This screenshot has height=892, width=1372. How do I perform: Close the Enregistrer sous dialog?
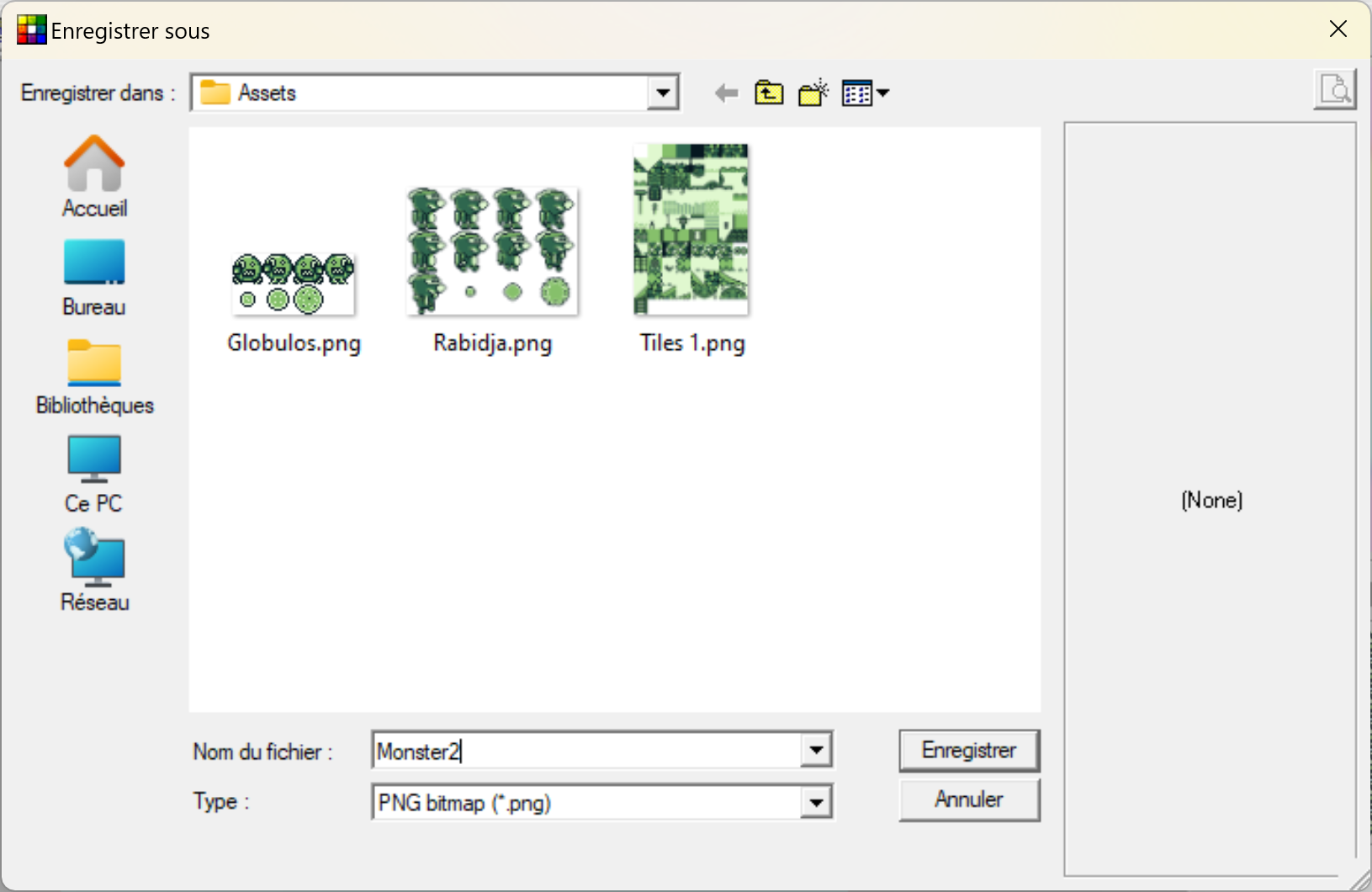(1338, 29)
